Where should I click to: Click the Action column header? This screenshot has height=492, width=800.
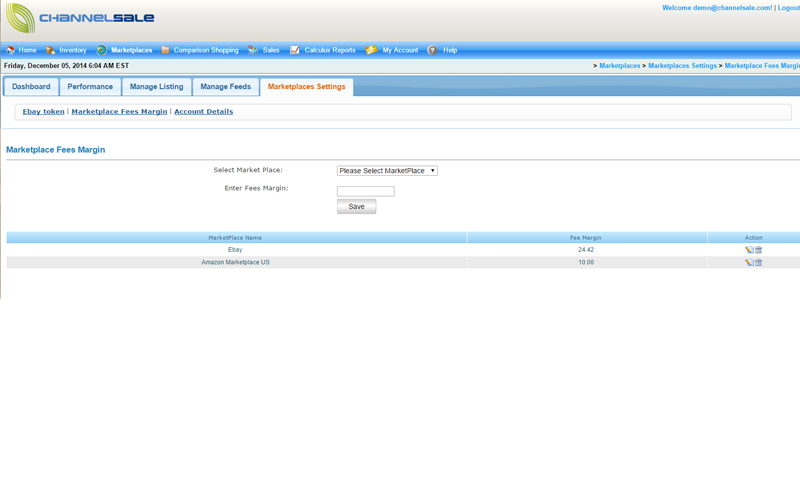click(754, 238)
